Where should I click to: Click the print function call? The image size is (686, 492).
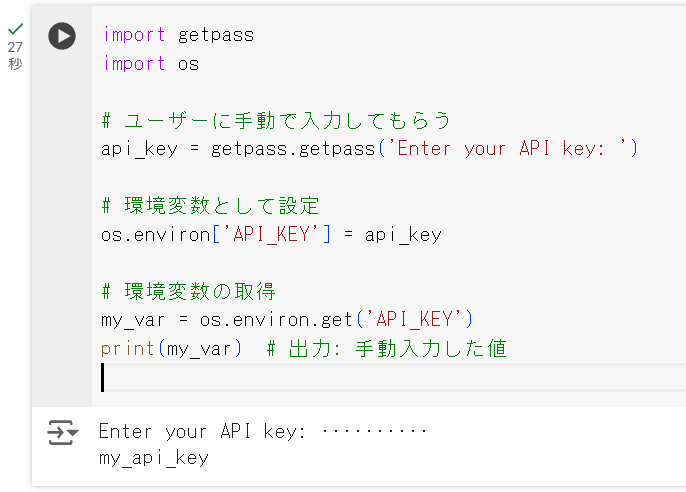[122, 349]
